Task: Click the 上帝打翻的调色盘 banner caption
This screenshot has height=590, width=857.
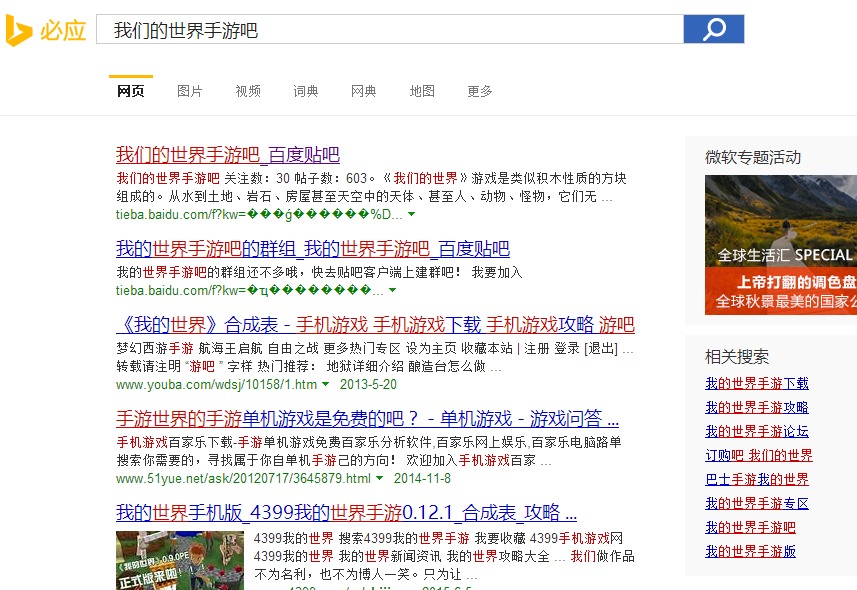Action: pyautogui.click(x=796, y=282)
